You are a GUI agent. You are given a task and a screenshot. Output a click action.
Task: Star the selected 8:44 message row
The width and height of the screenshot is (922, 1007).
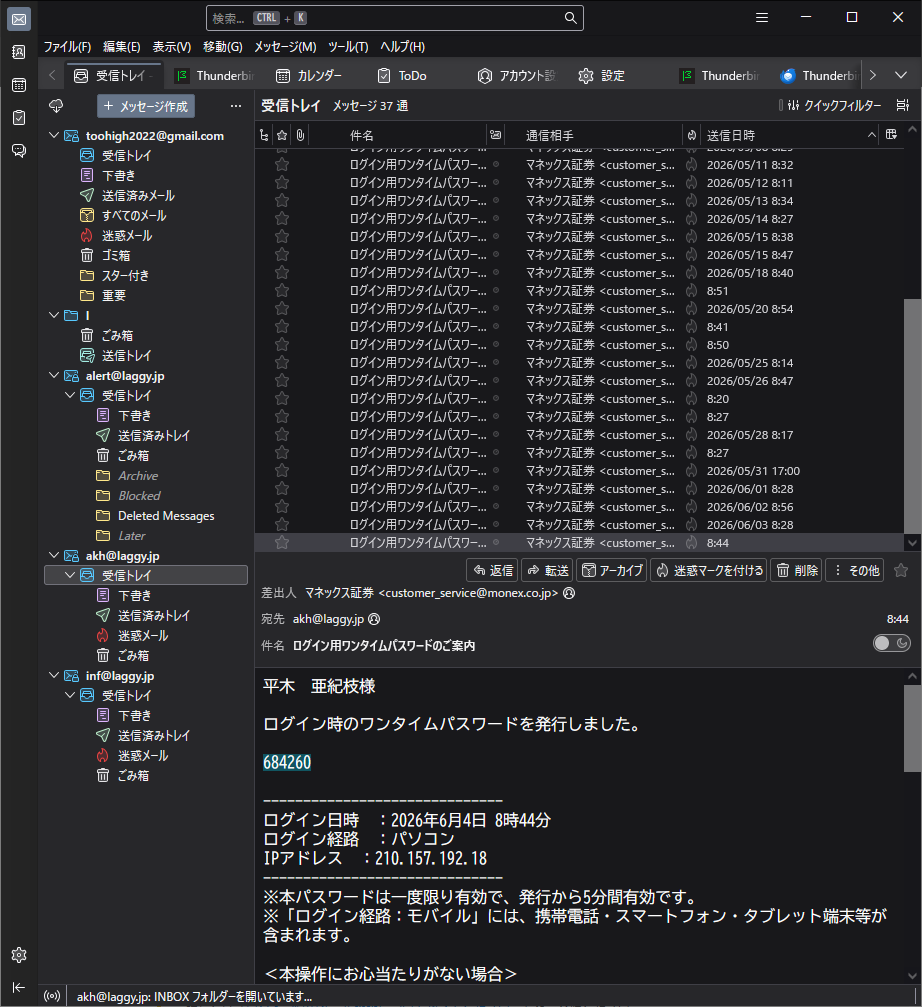pos(282,543)
